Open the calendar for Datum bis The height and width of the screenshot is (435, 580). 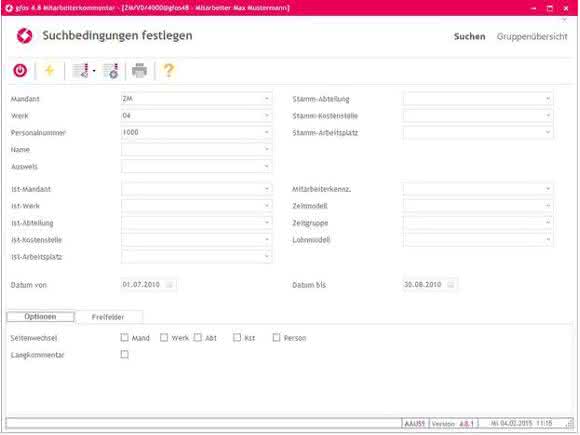[451, 284]
